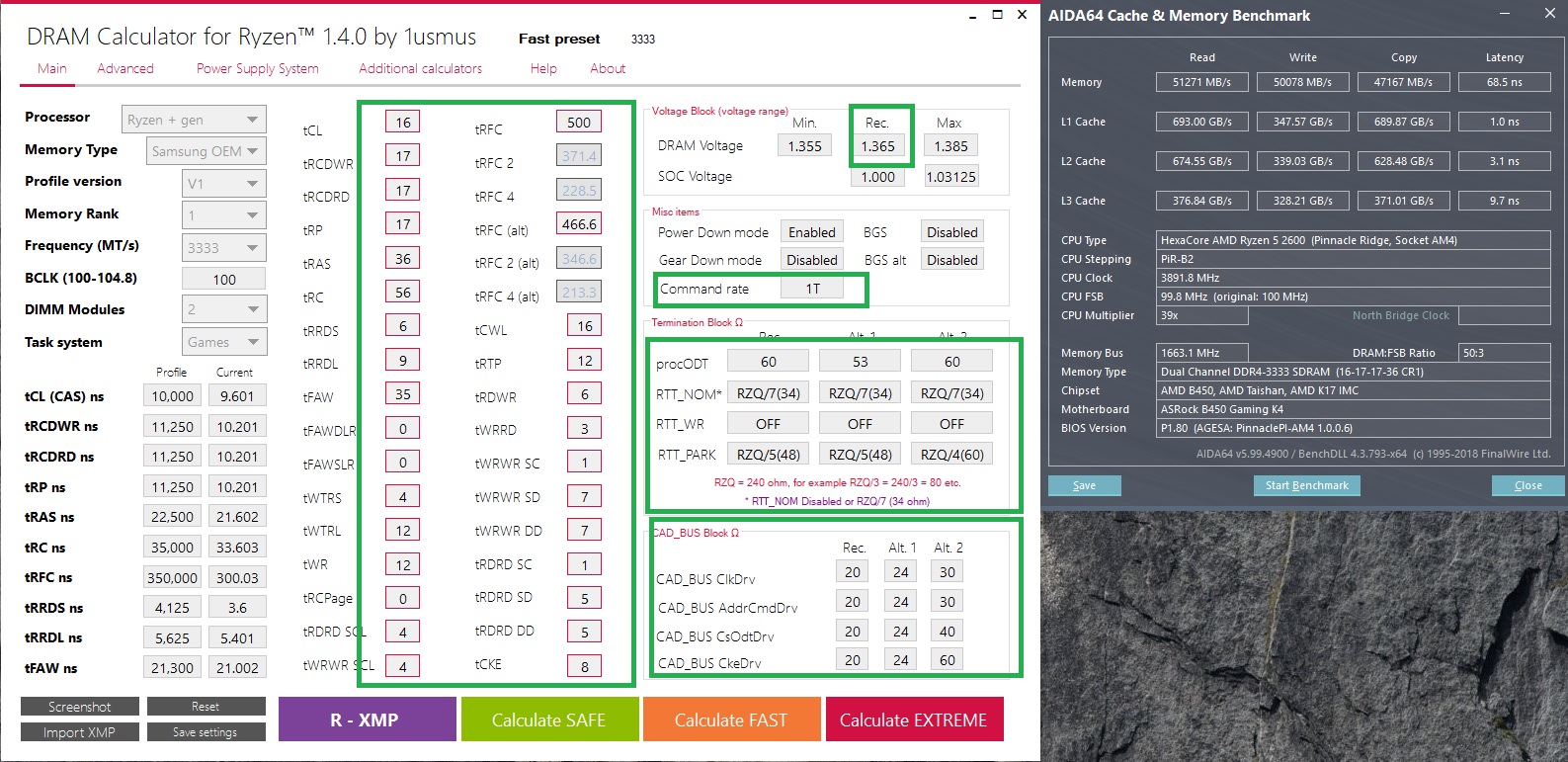Click the Save settings button
Screen dimensions: 1568x762
coord(206,732)
